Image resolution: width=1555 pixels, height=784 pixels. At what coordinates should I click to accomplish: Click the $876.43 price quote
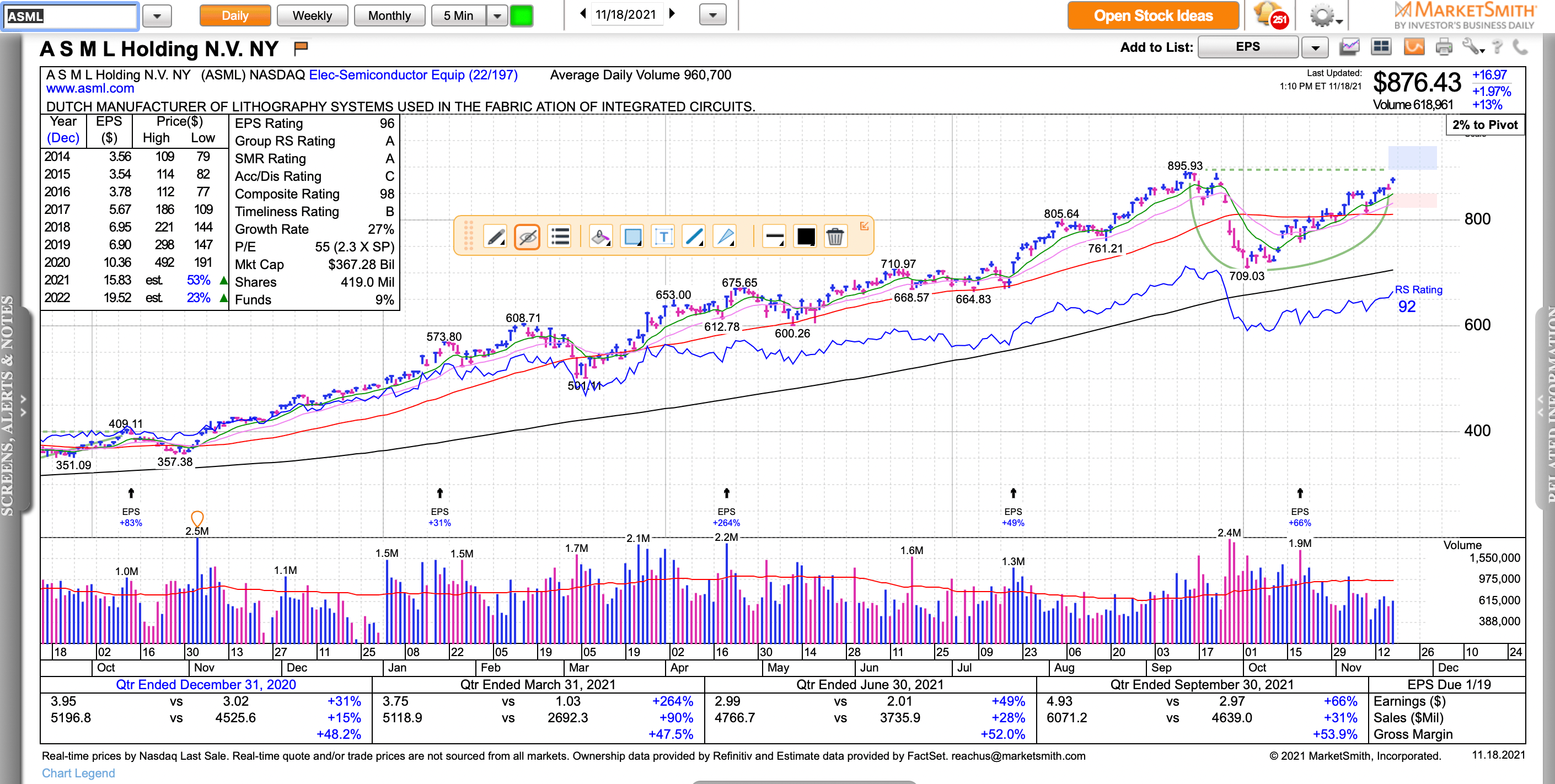tap(1417, 83)
